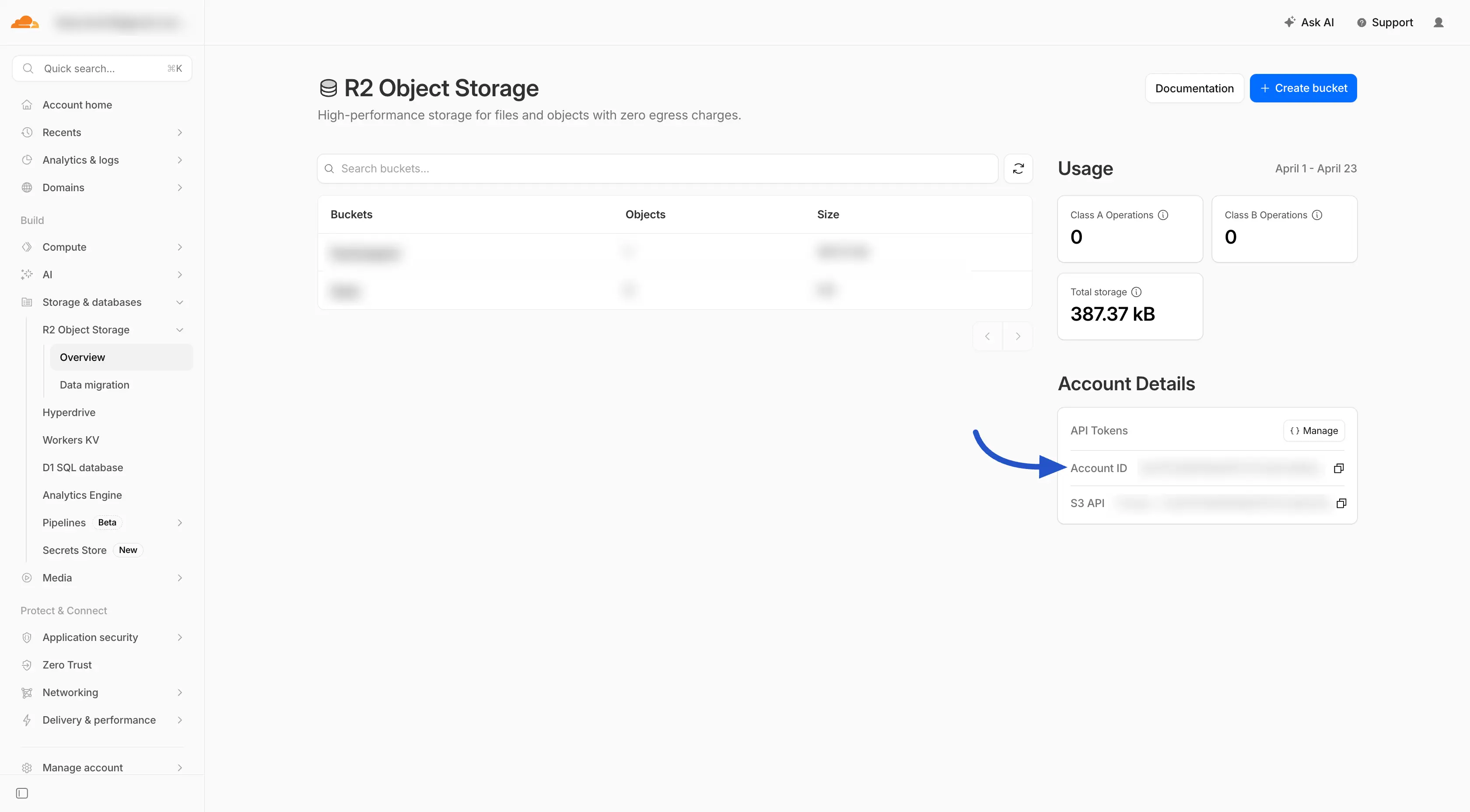Click the Cloudflare logo
Screen dimensions: 1470x812
[24, 22]
